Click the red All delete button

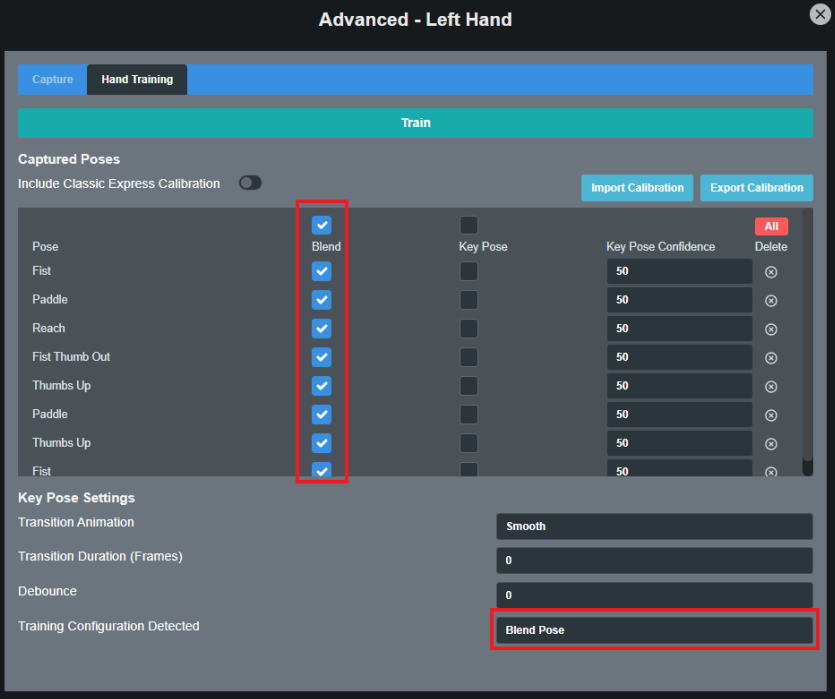click(x=771, y=226)
